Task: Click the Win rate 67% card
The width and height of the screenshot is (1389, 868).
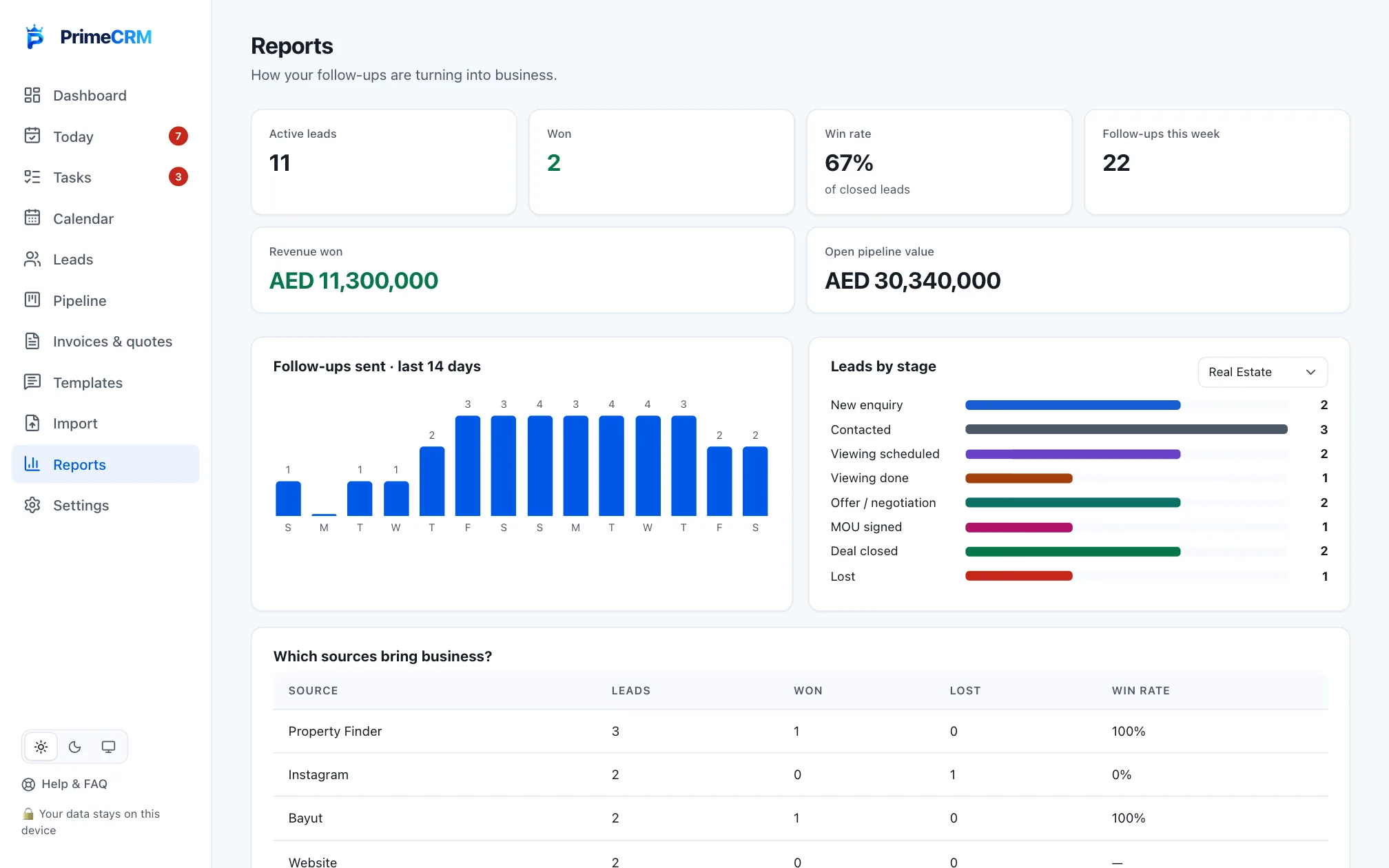Action: coord(939,162)
